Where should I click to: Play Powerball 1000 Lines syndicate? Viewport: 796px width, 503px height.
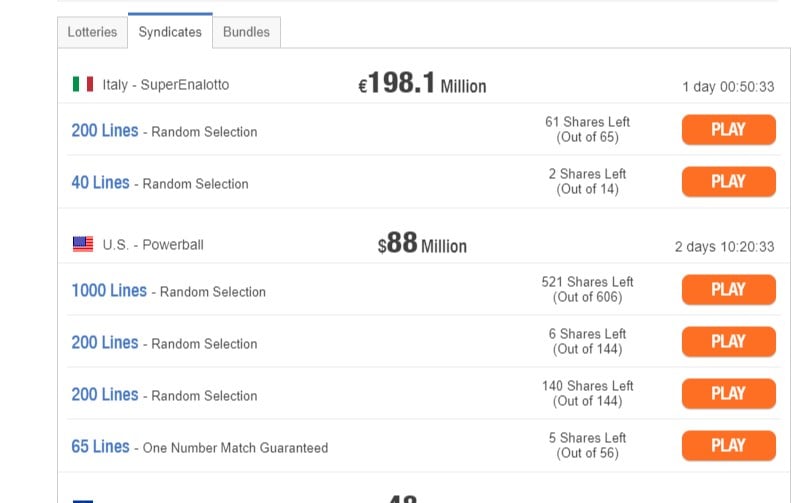coord(728,289)
